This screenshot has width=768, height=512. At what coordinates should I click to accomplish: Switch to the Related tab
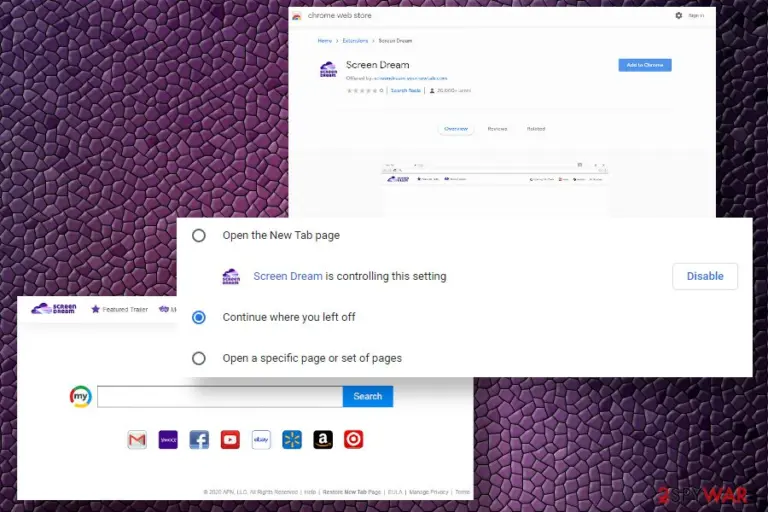(536, 129)
